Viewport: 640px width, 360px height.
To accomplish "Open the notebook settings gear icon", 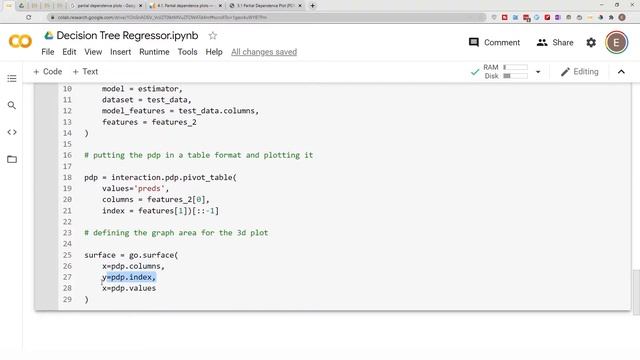I will tap(591, 42).
